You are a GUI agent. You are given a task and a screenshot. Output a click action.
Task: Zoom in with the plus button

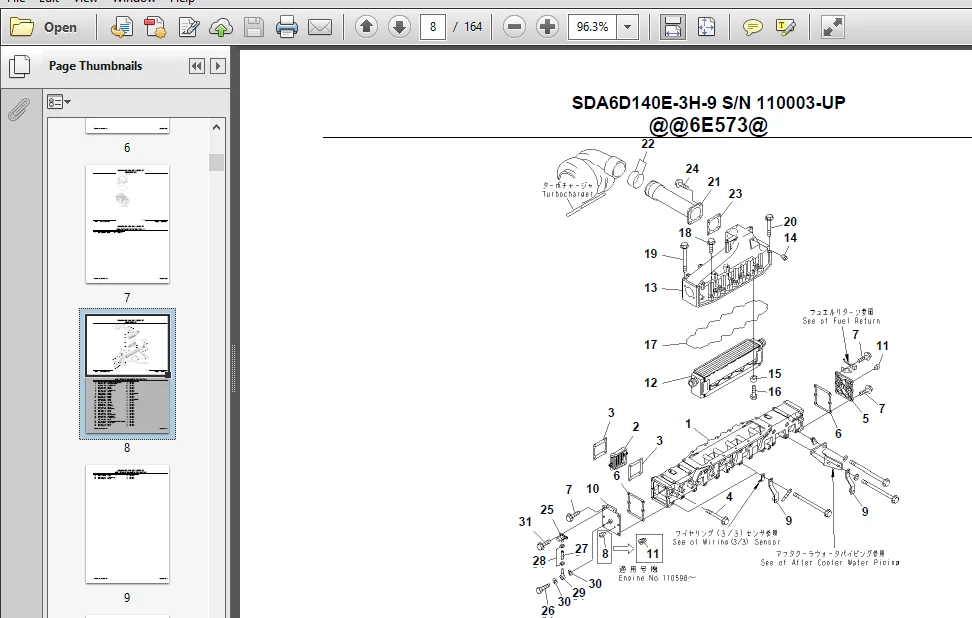(547, 27)
